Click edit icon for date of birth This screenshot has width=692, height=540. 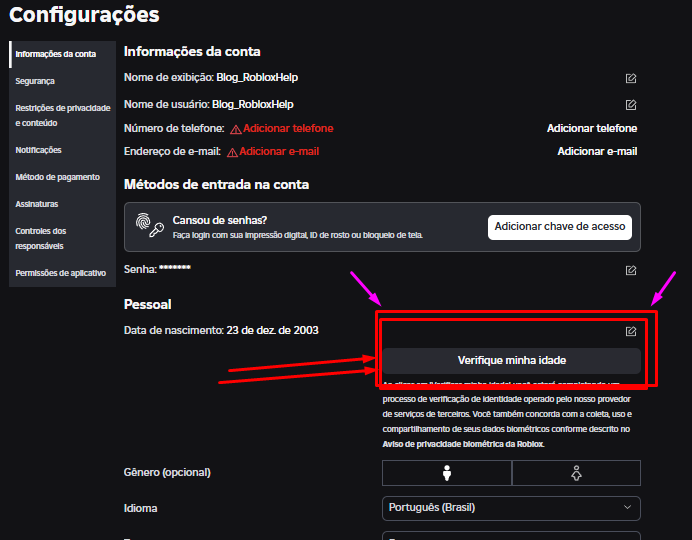630,331
